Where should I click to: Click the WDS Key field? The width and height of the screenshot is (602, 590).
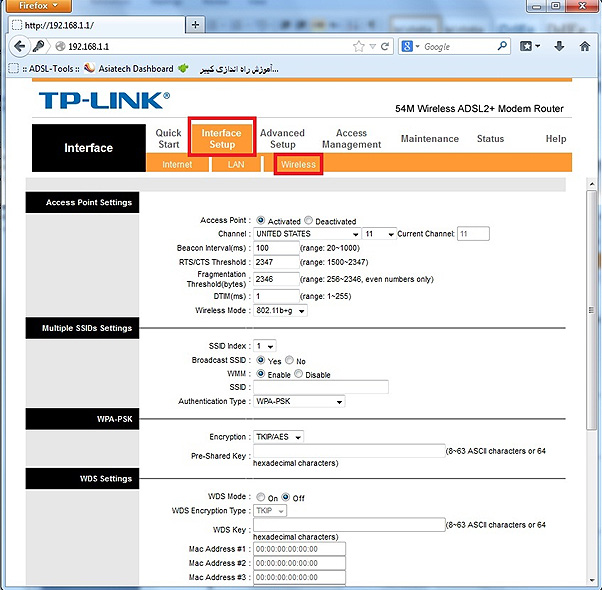click(349, 525)
